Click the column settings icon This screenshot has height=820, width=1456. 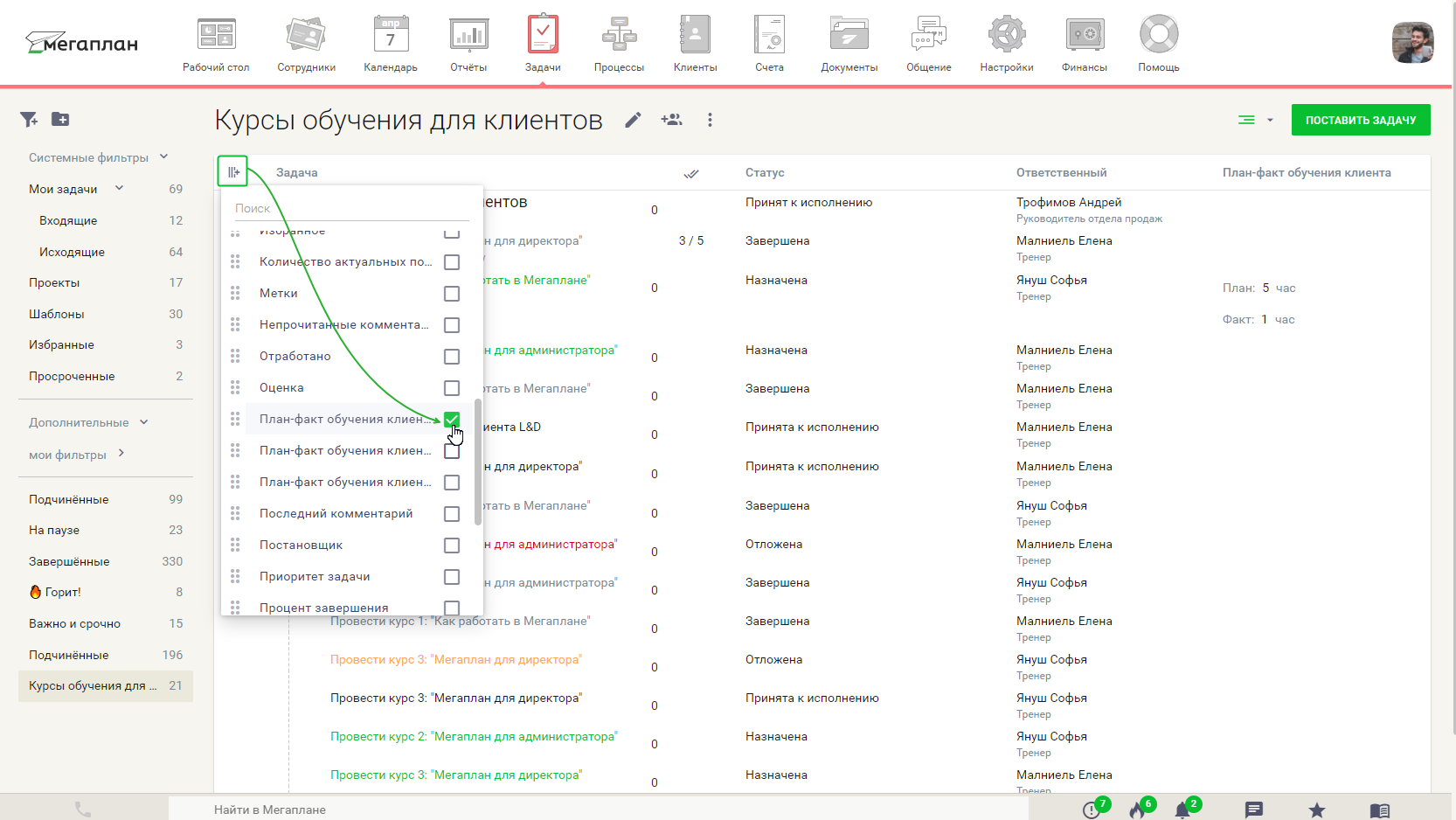(x=232, y=171)
